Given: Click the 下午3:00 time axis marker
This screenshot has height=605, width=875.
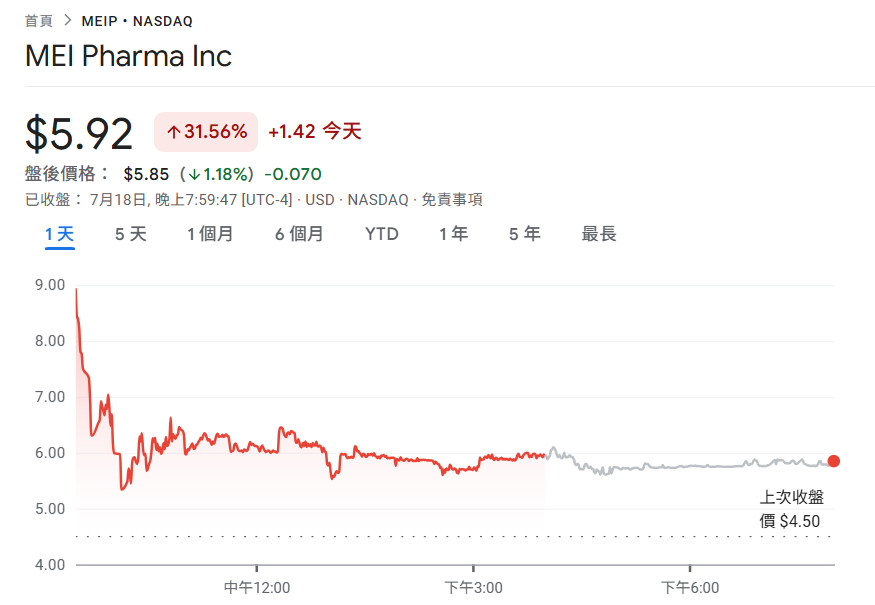Looking at the screenshot, I should (473, 588).
